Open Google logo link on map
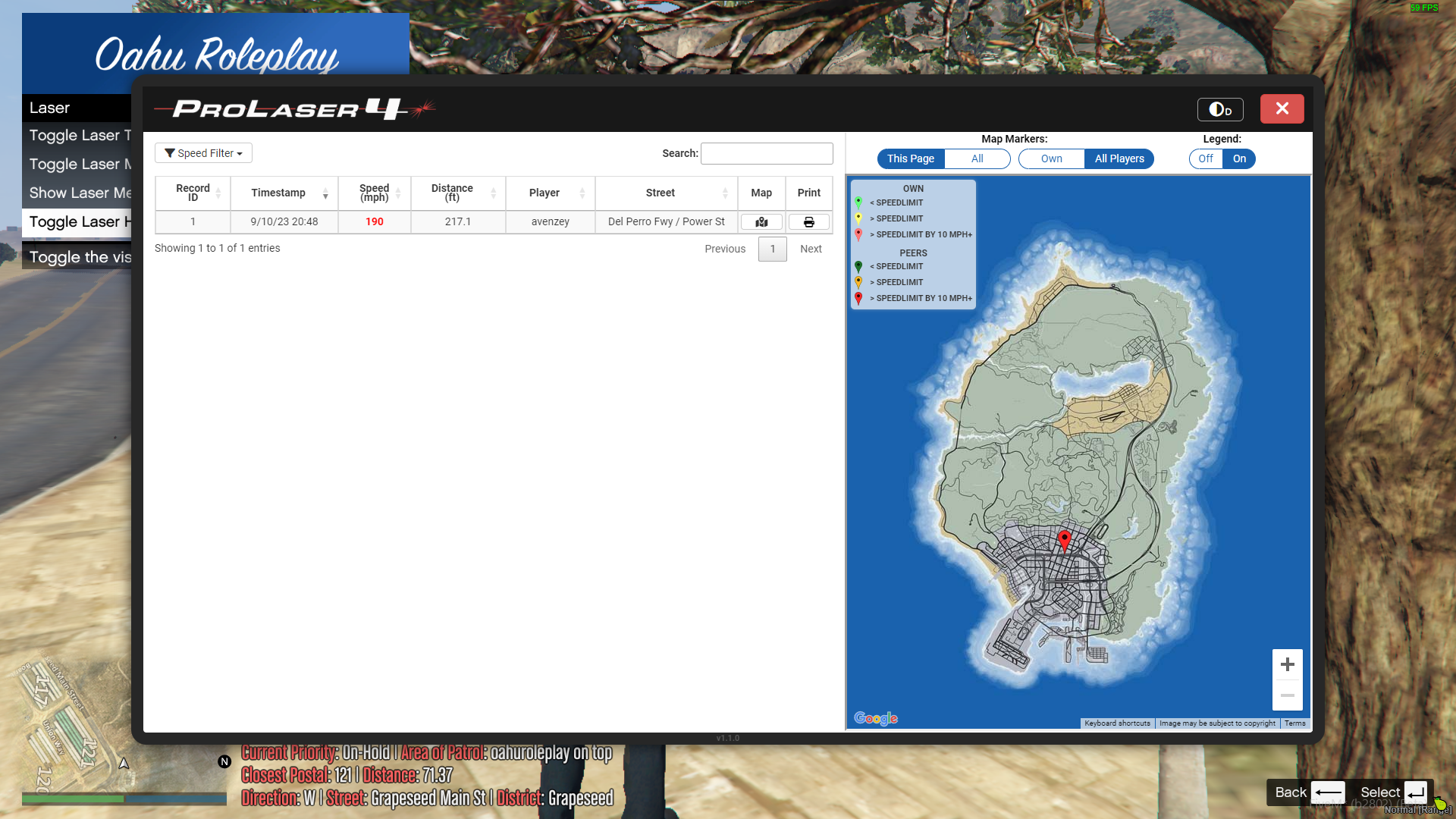The image size is (1456, 819). (876, 718)
